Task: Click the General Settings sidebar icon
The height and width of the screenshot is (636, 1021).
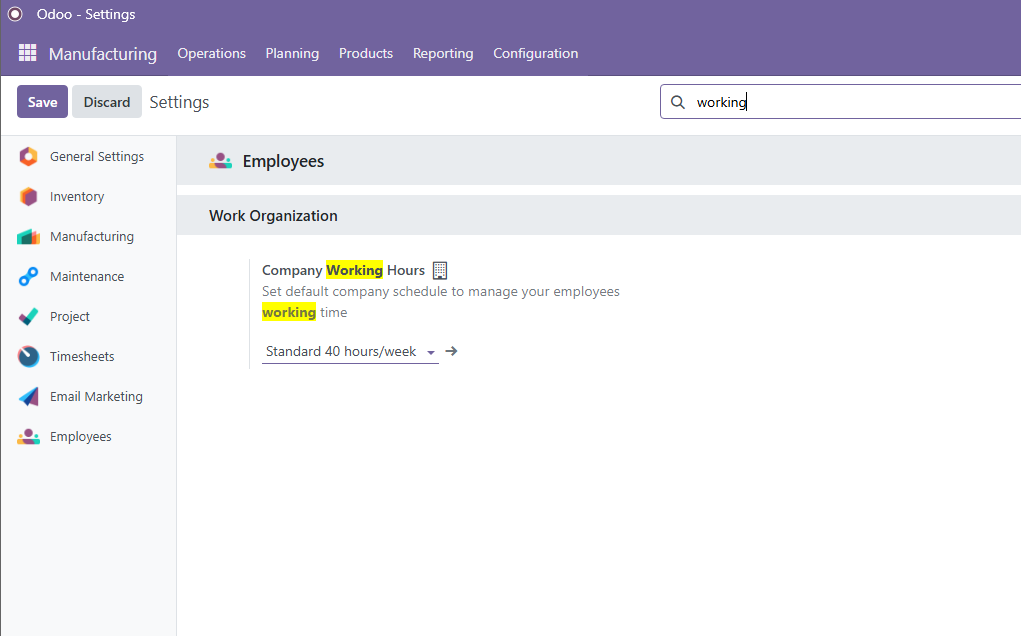Action: pos(29,157)
